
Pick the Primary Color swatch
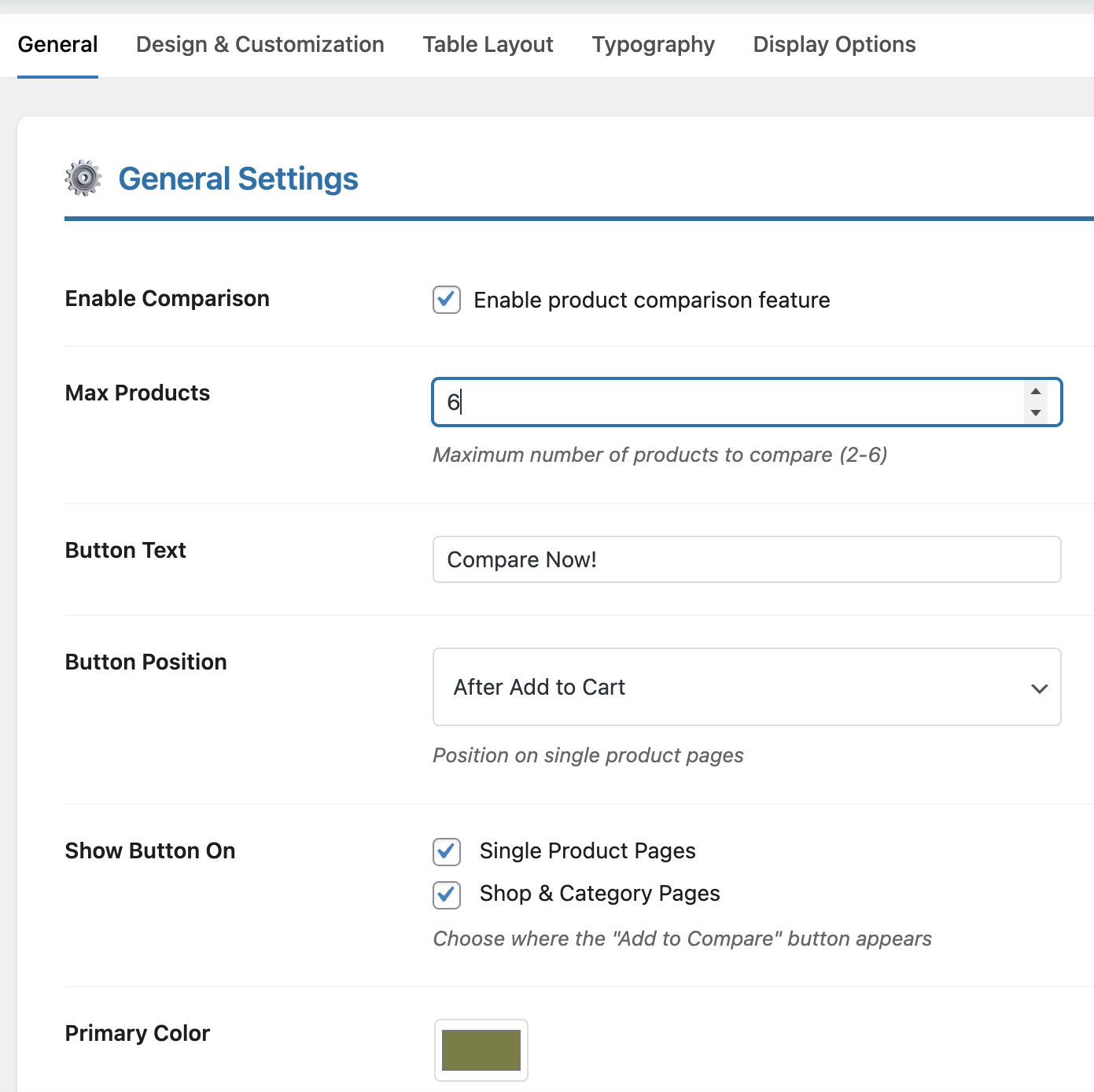tap(481, 1050)
